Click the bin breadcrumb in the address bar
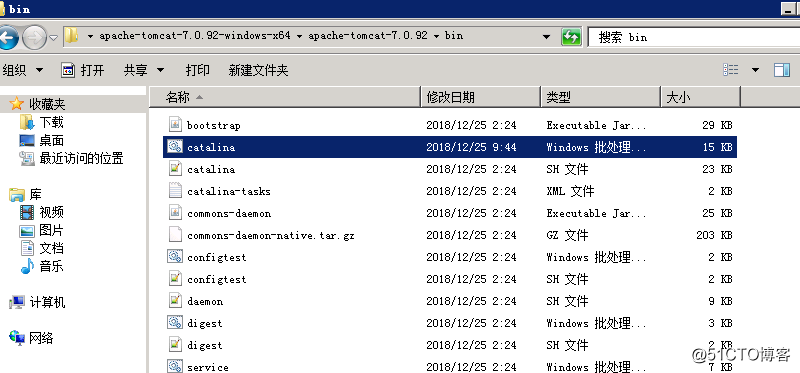800x373 pixels. point(454,36)
